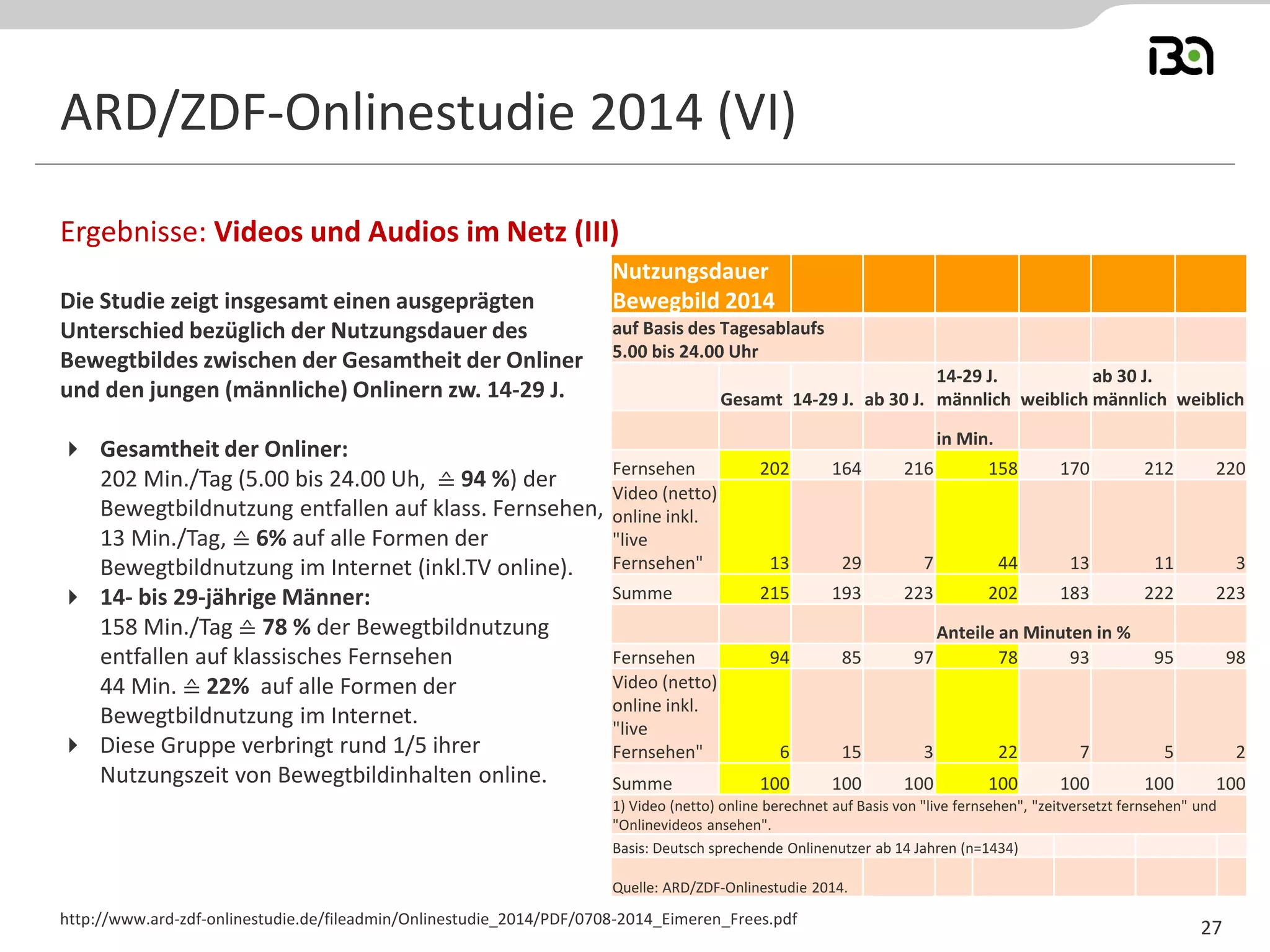Click the online percentage value 15

(x=851, y=752)
